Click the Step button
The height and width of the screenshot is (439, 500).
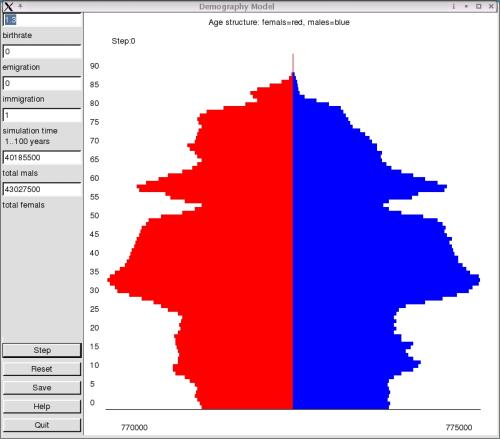coord(42,350)
